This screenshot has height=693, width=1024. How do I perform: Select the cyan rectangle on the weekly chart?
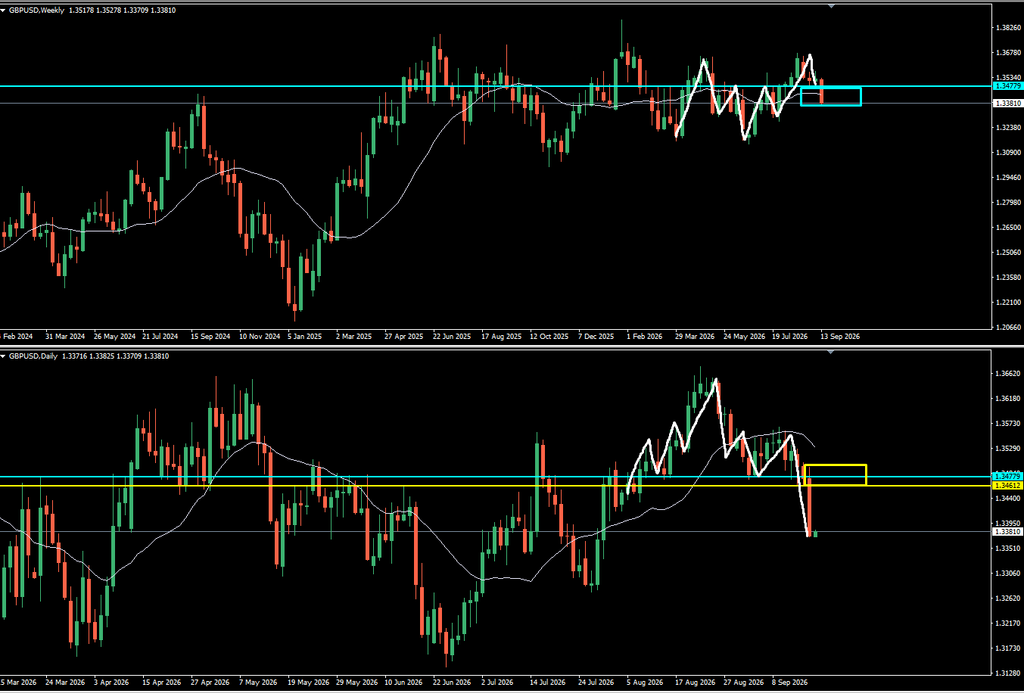831,96
